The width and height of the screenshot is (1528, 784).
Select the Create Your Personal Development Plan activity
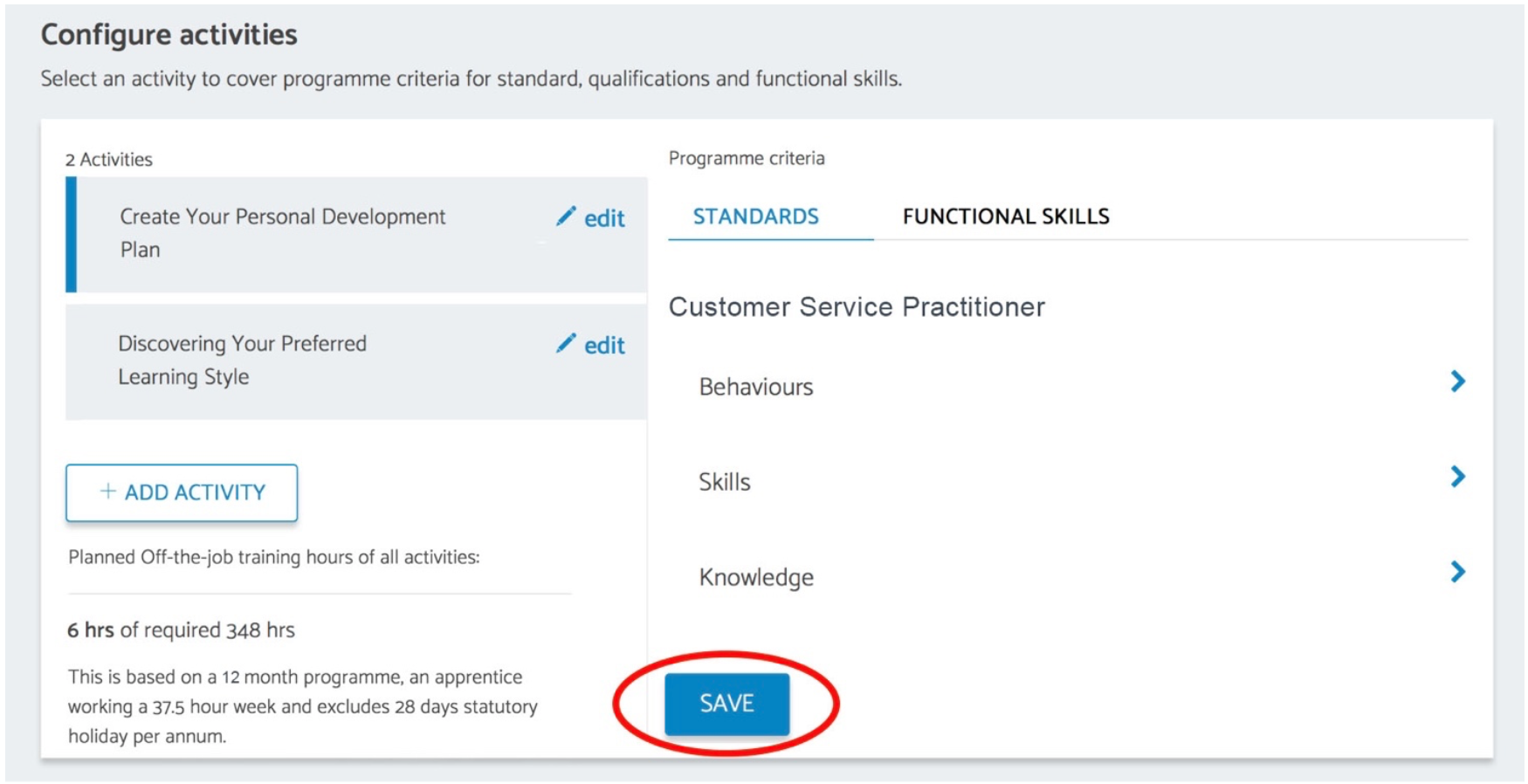[x=356, y=234]
